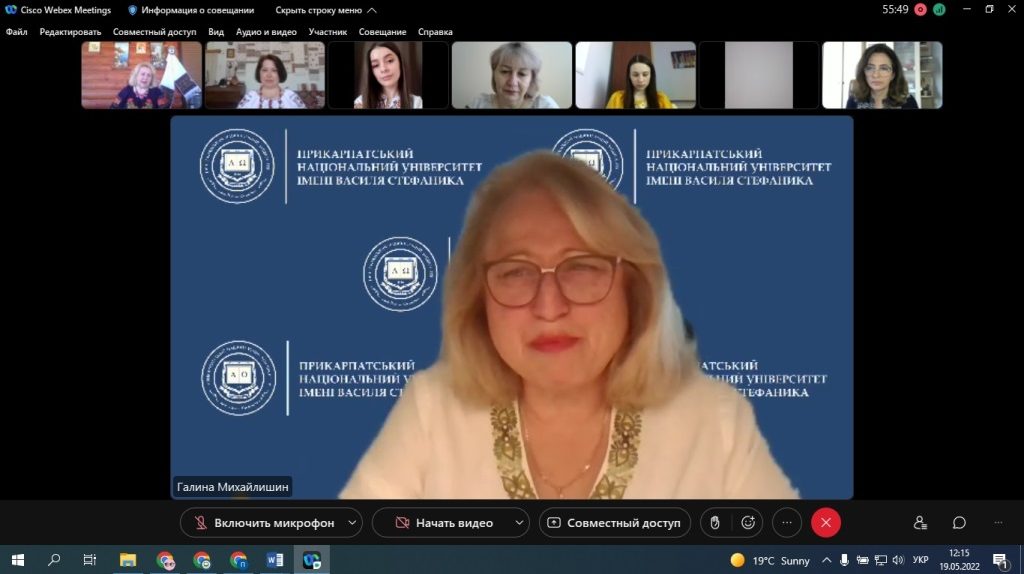Open panel options ellipsis at far right
The height and width of the screenshot is (574, 1024).
click(998, 522)
